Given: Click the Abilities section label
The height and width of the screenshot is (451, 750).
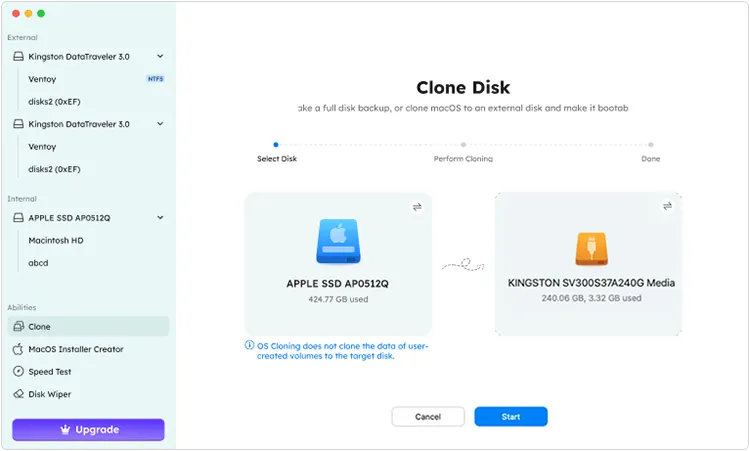Looking at the screenshot, I should [22, 307].
